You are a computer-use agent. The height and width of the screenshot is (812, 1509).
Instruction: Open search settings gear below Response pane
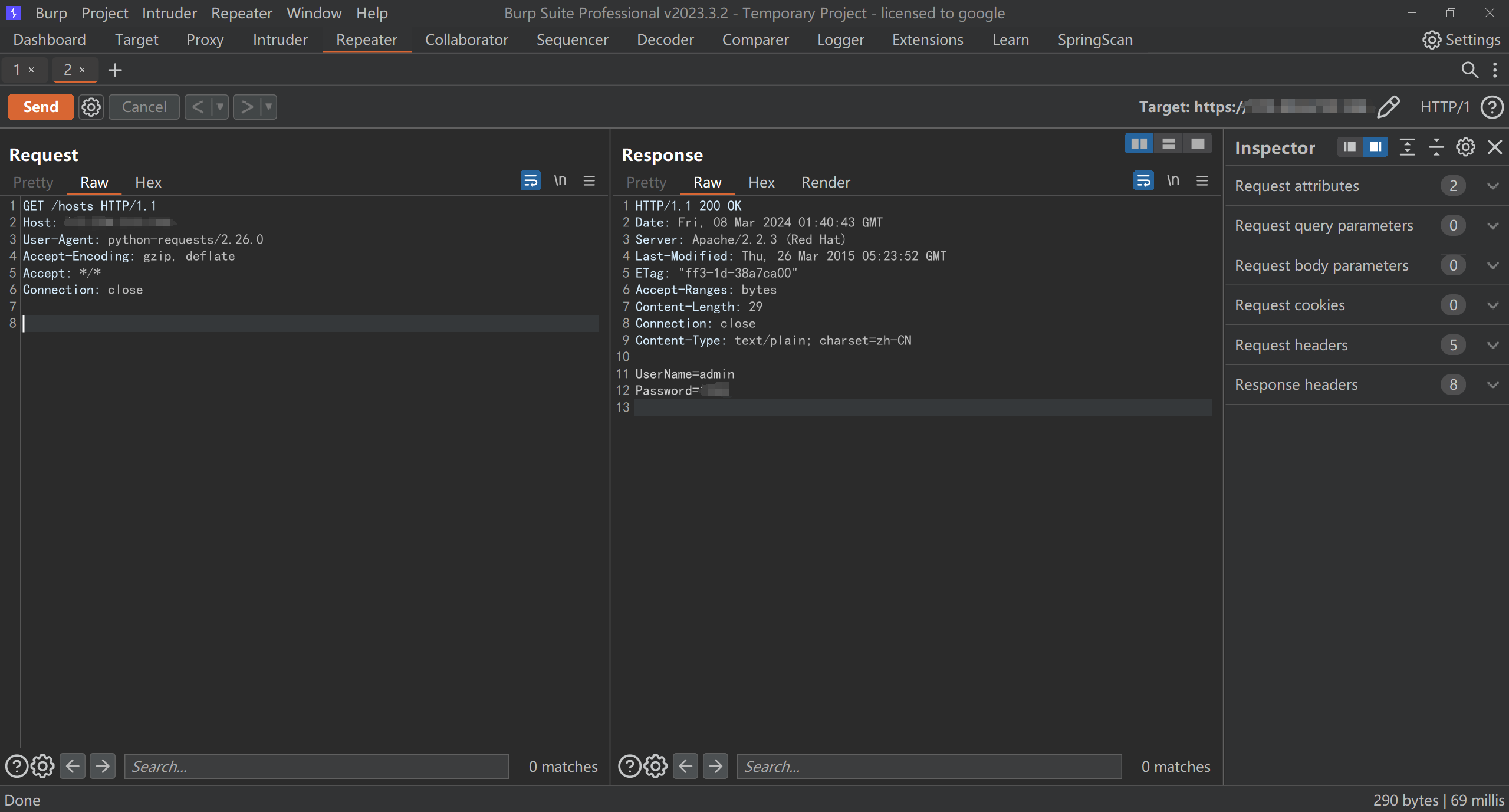[655, 766]
